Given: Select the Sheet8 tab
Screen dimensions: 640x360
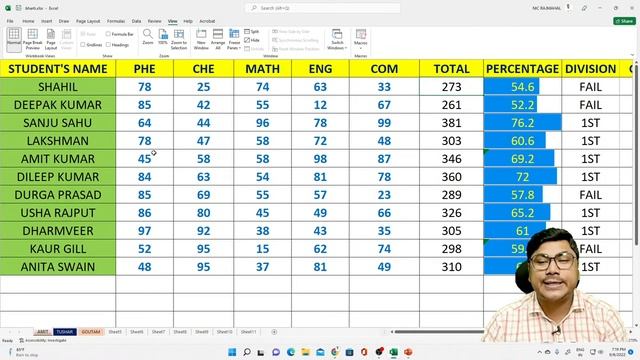Looking at the screenshot, I should pos(180,332).
